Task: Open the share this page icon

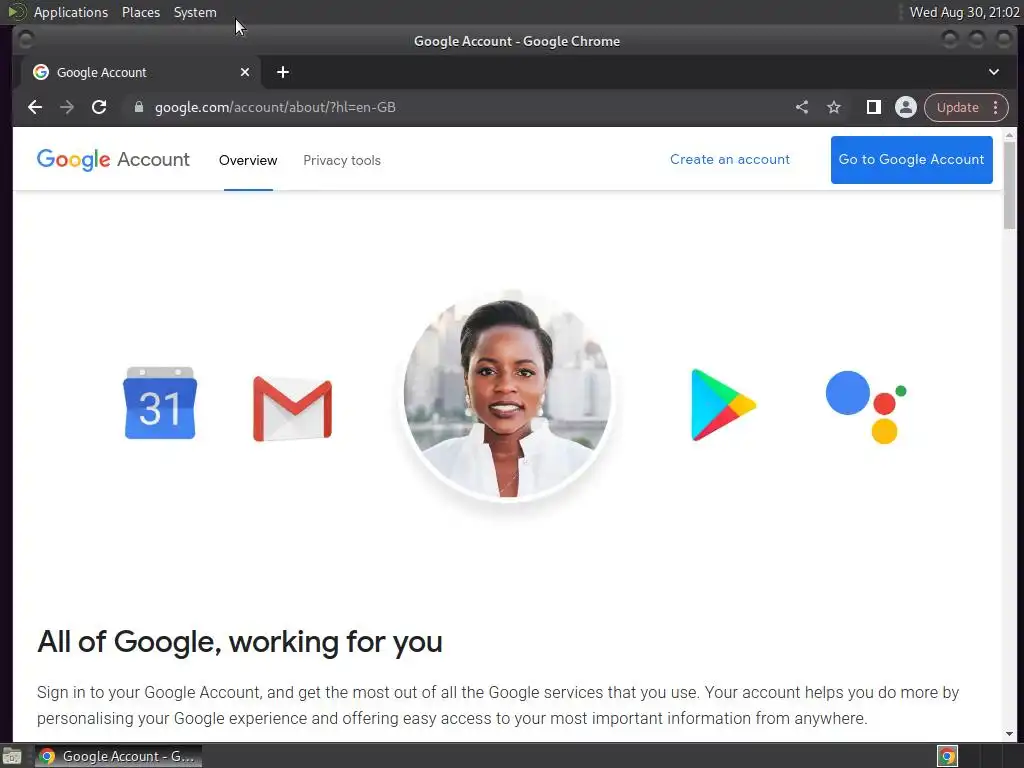Action: coord(802,107)
